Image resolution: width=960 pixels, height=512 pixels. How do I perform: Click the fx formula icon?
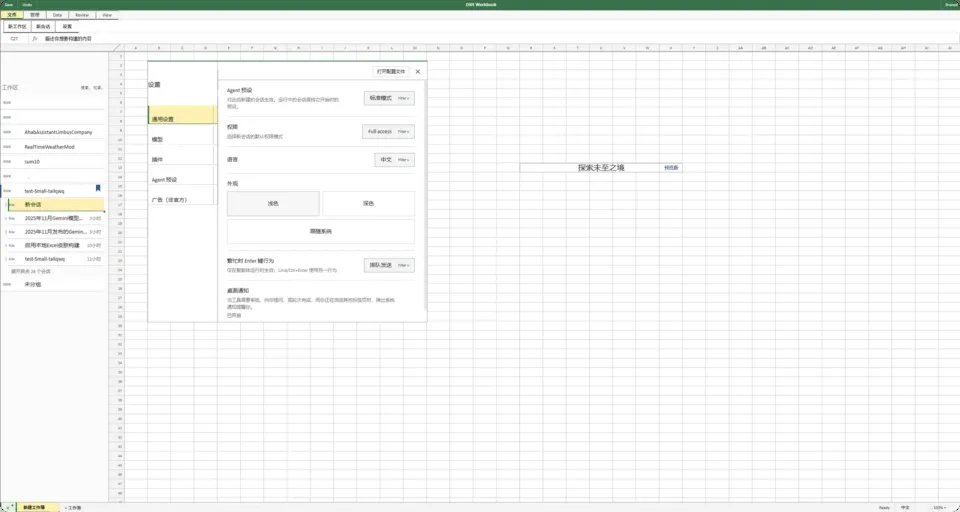click(35, 38)
